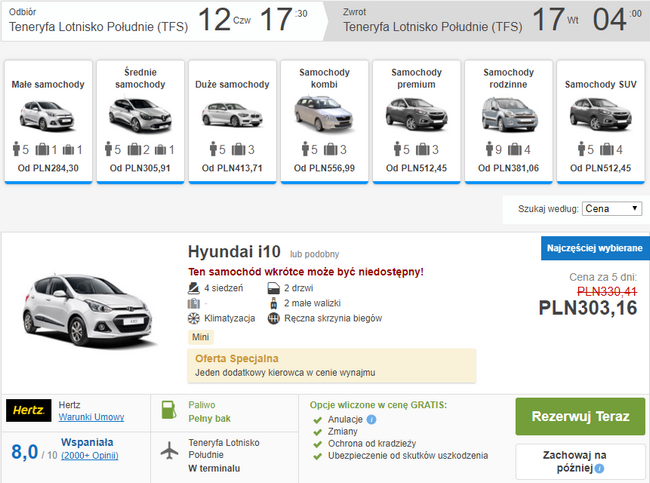Click the silver Renault car image in Średnie samochody
The width and height of the screenshot is (650, 483).
pos(140,115)
